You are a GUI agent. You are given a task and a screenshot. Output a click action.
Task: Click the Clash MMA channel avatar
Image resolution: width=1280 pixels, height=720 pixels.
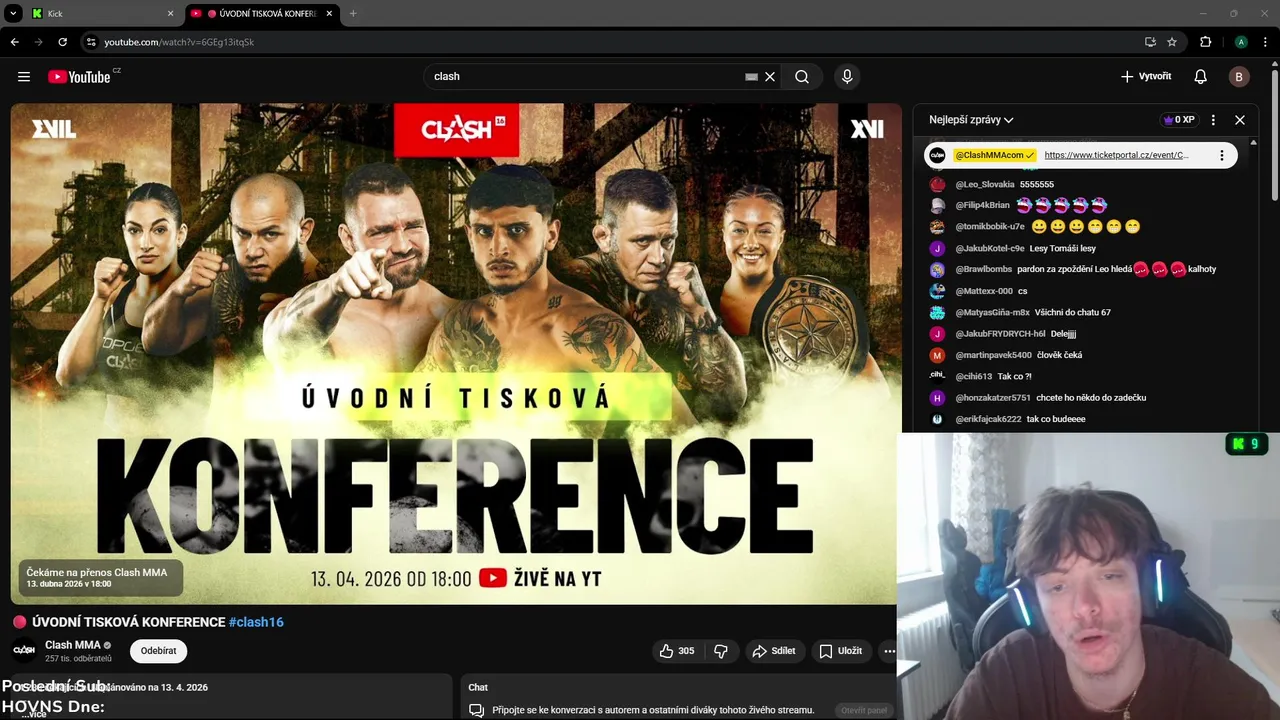(x=24, y=651)
